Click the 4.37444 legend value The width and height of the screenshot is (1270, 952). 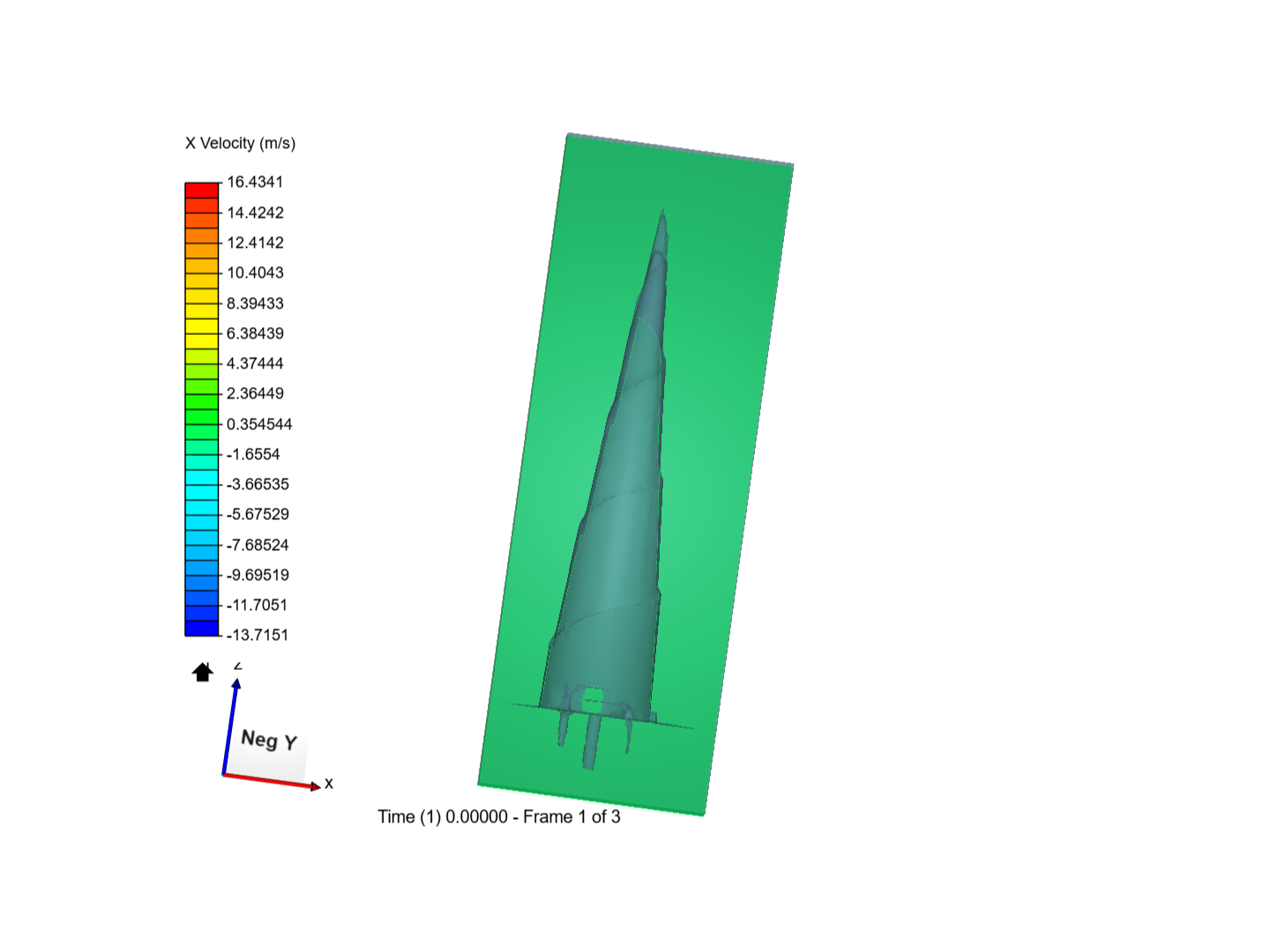pyautogui.click(x=255, y=363)
